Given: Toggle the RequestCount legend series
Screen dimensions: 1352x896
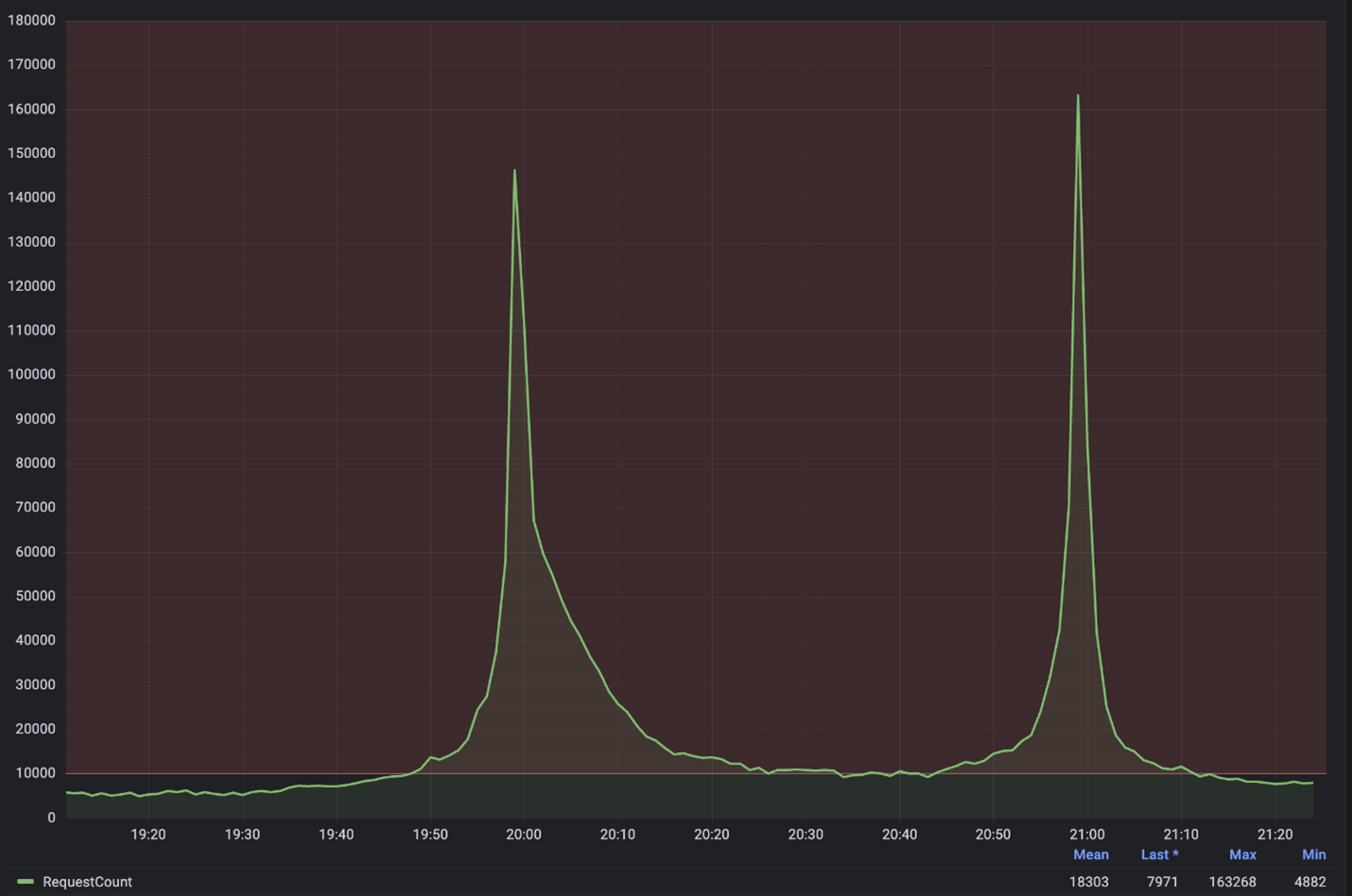Looking at the screenshot, I should point(87,882).
